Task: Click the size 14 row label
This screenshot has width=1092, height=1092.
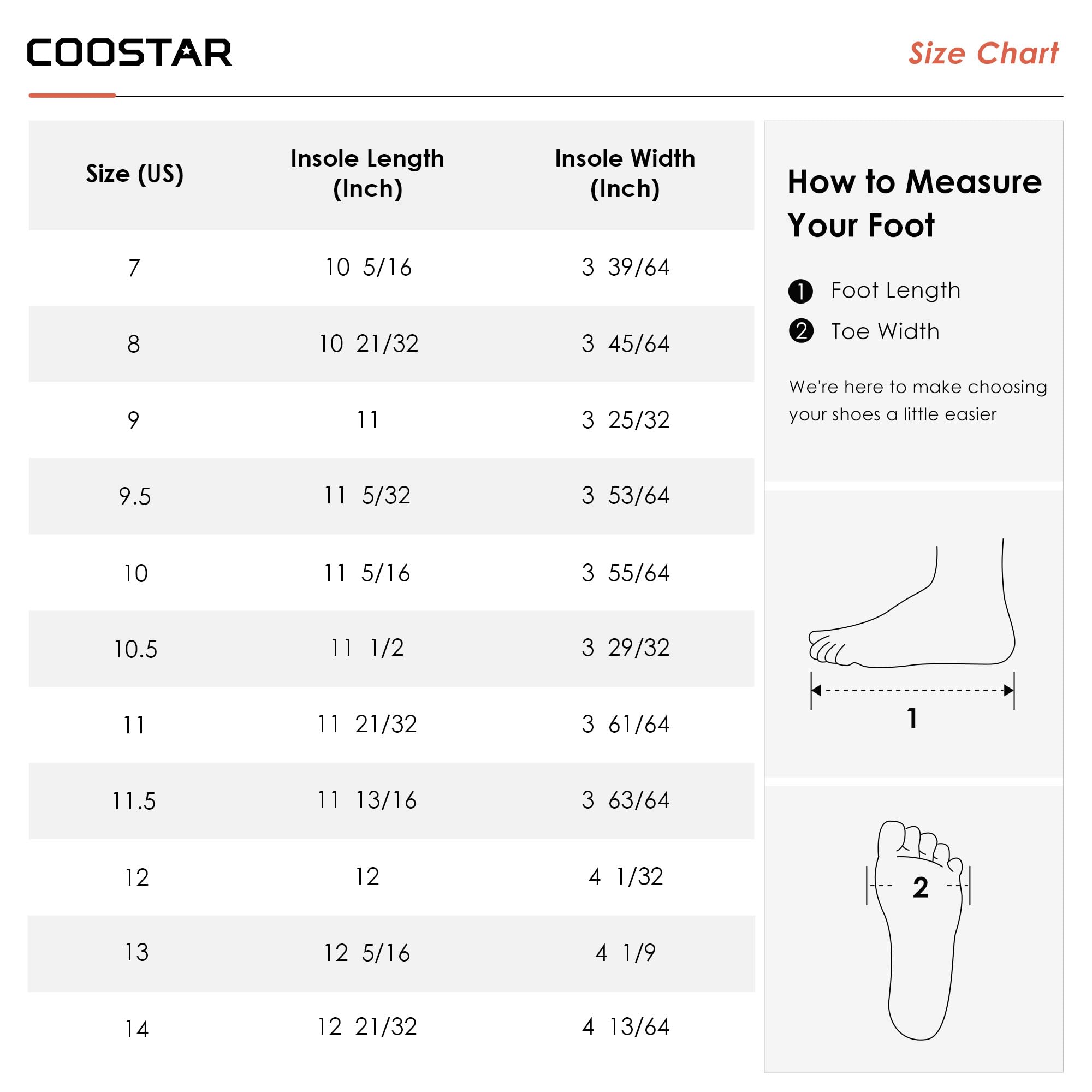Action: point(136,1029)
